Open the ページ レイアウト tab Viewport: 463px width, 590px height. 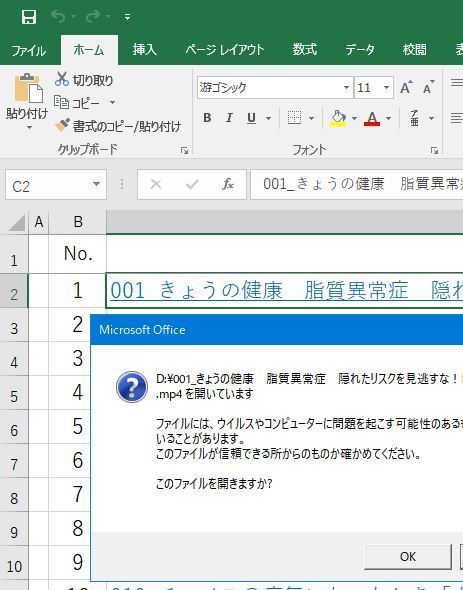tap(225, 50)
